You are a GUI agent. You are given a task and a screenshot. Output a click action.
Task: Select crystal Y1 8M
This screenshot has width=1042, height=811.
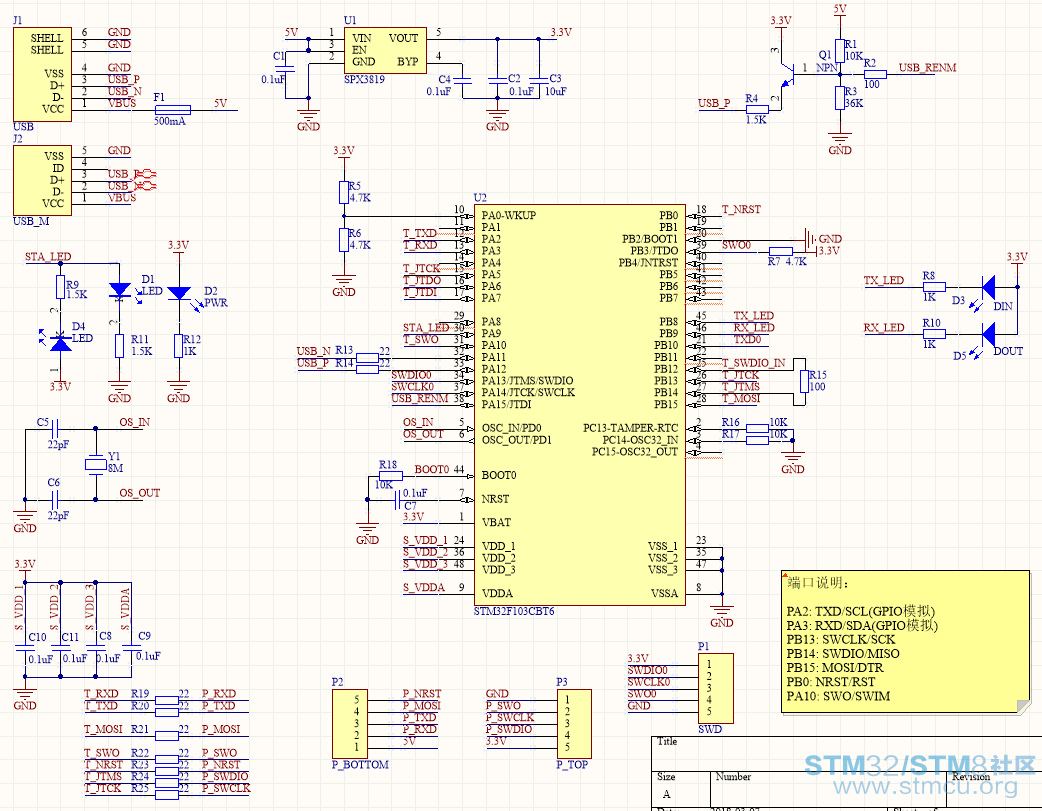pyautogui.click(x=96, y=464)
